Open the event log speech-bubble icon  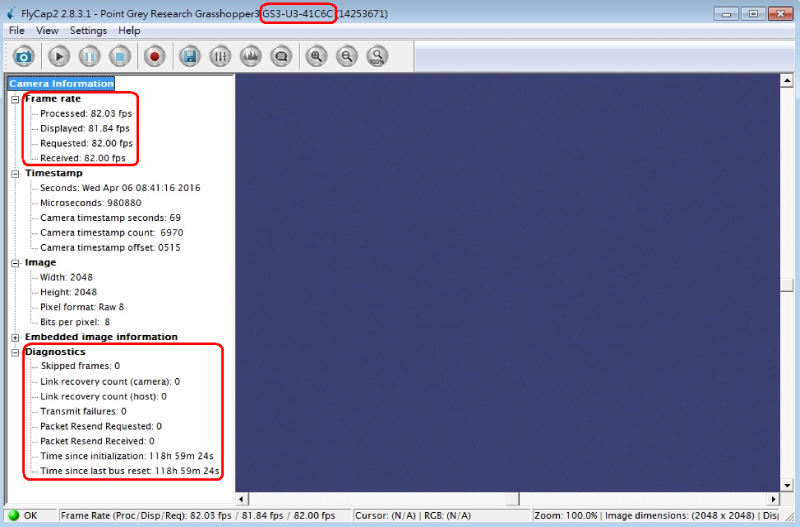(281, 57)
